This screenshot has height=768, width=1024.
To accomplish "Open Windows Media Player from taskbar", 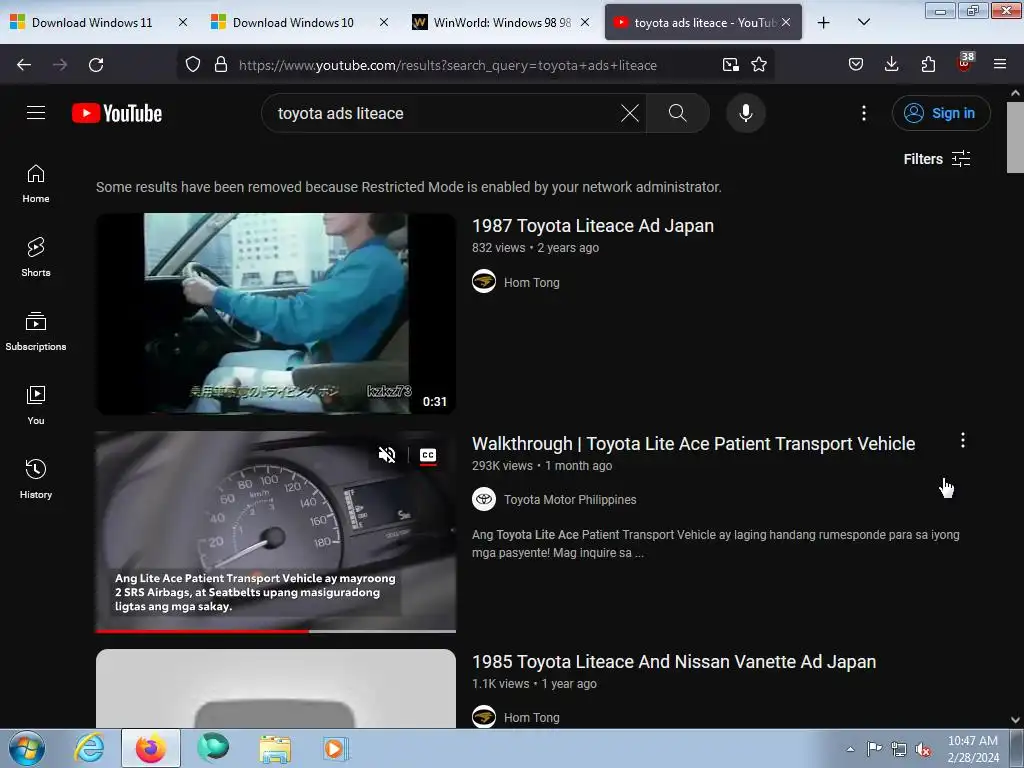I will coord(336,748).
